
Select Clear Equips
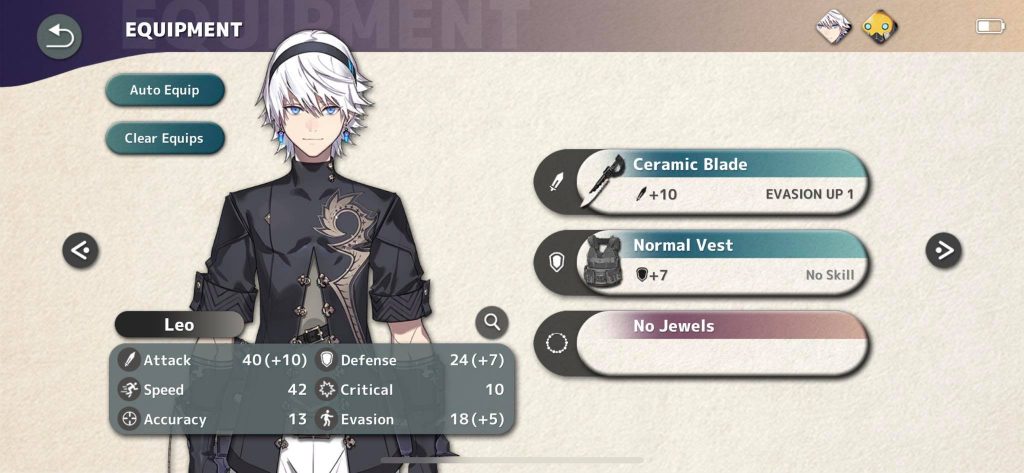165,139
